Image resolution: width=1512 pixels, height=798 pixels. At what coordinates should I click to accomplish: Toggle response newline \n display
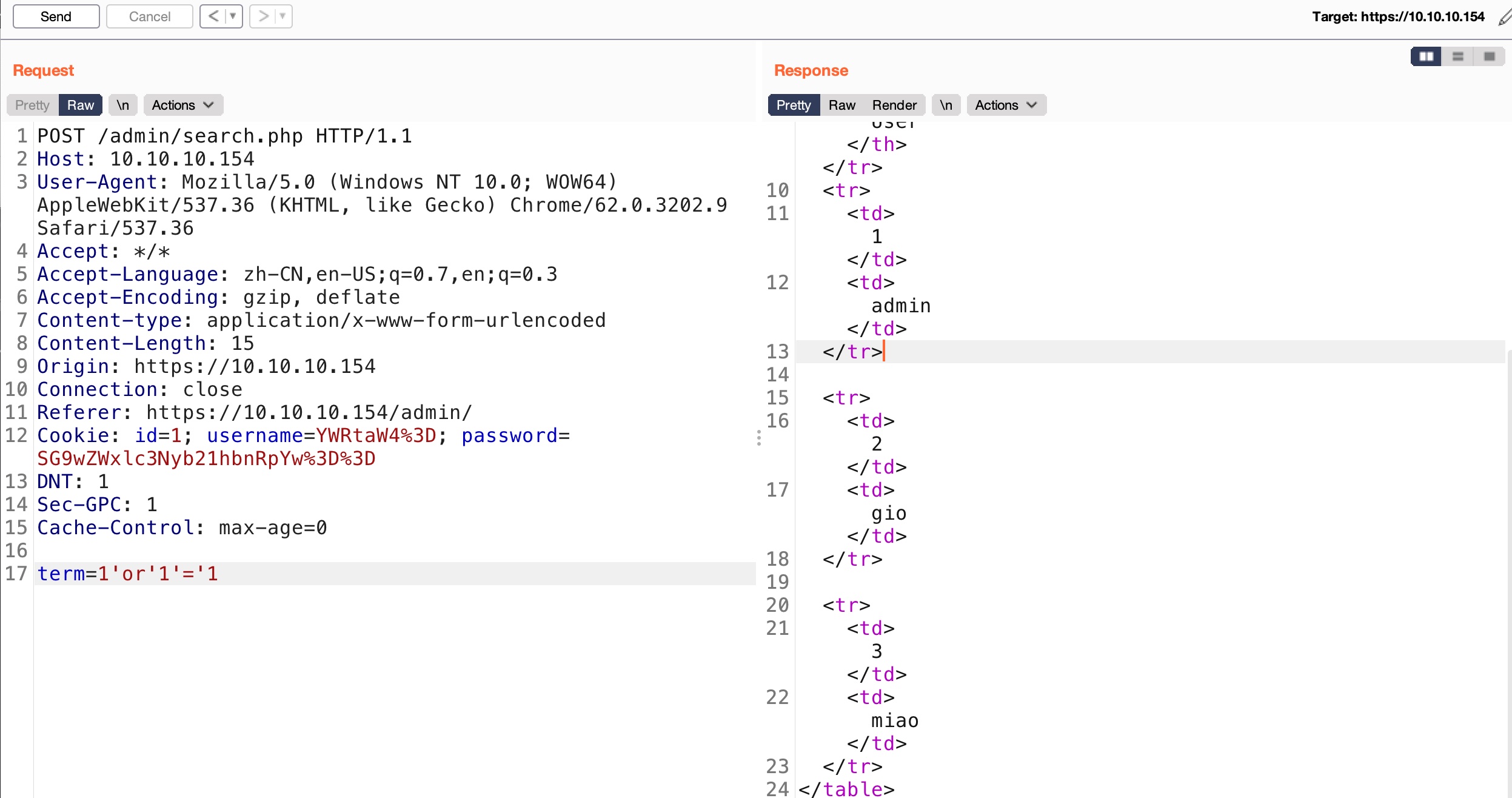[946, 105]
